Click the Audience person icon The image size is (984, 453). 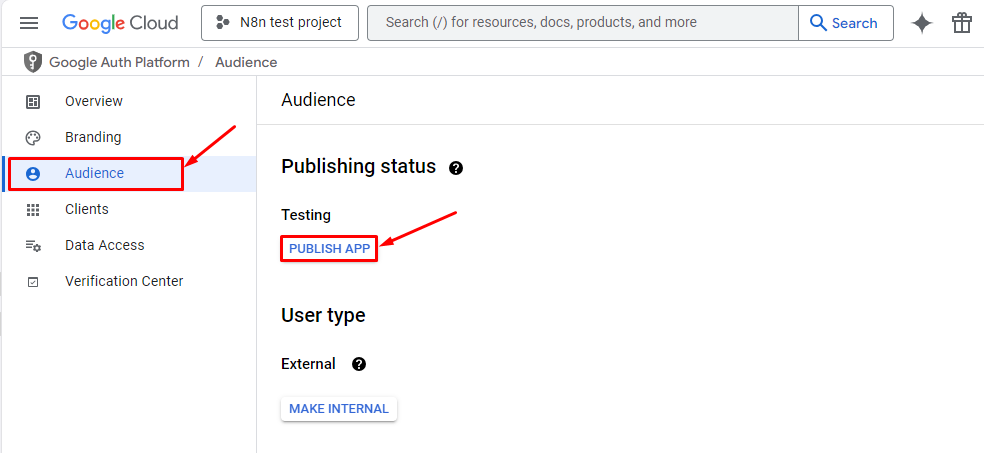pyautogui.click(x=33, y=174)
